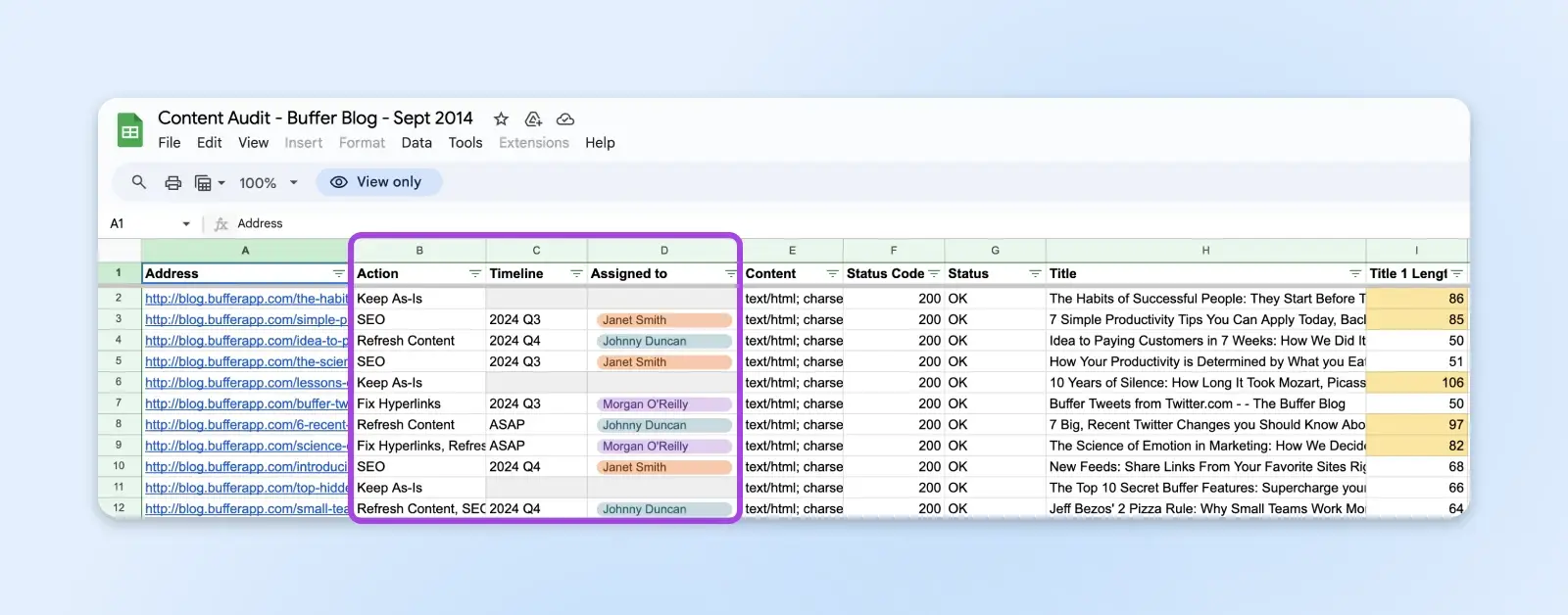The width and height of the screenshot is (1568, 615).
Task: Open the search magnifier tool
Action: 139,182
